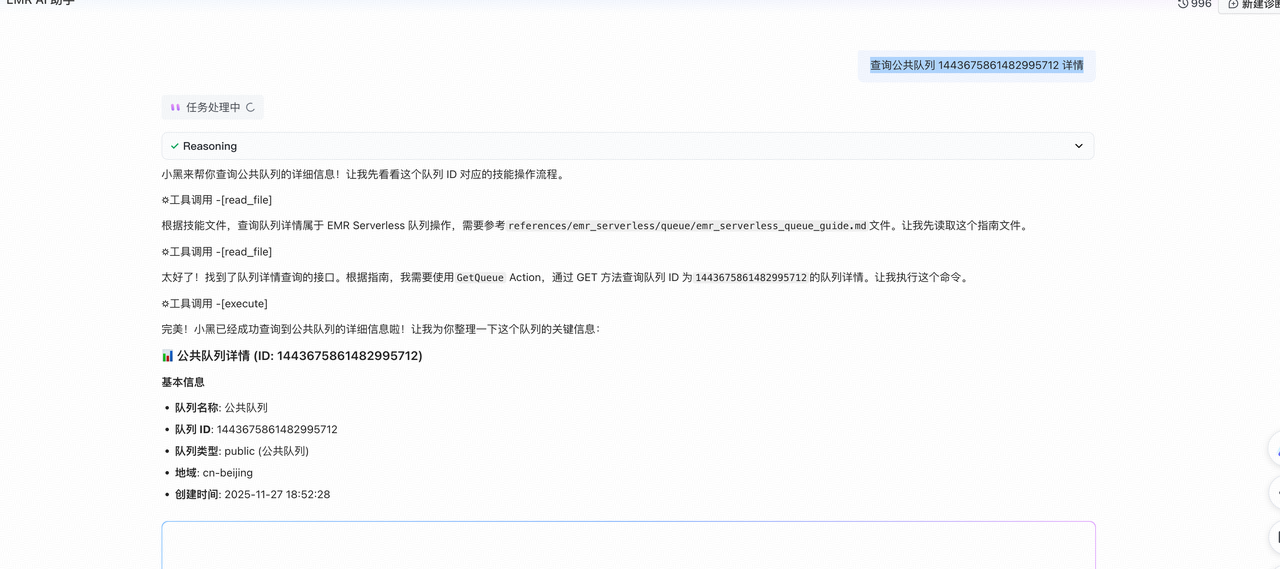This screenshot has width=1280, height=569.
Task: Click the 新建诊断 new diagnosis button
Action: coord(1250,5)
